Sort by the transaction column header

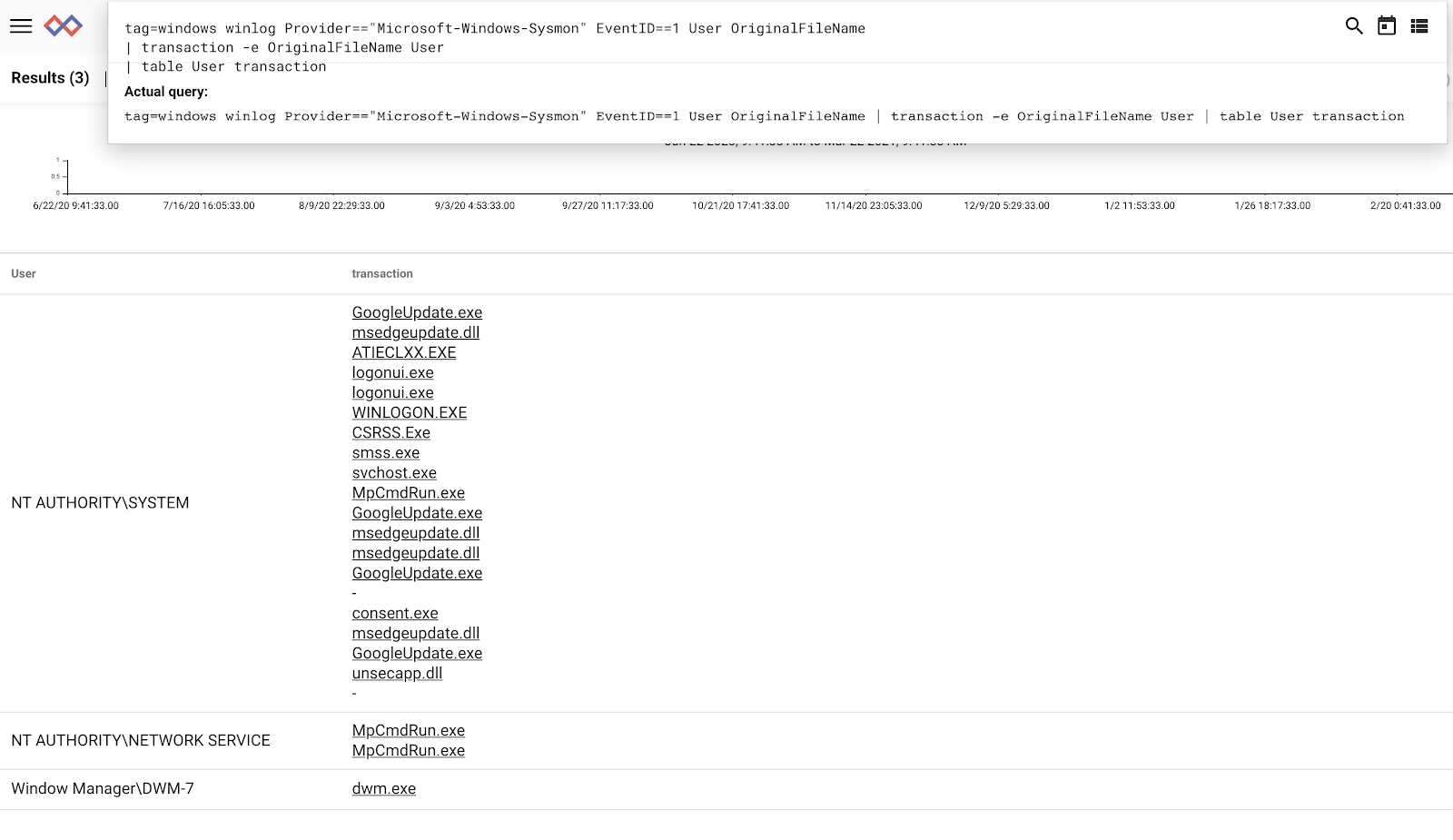(382, 273)
